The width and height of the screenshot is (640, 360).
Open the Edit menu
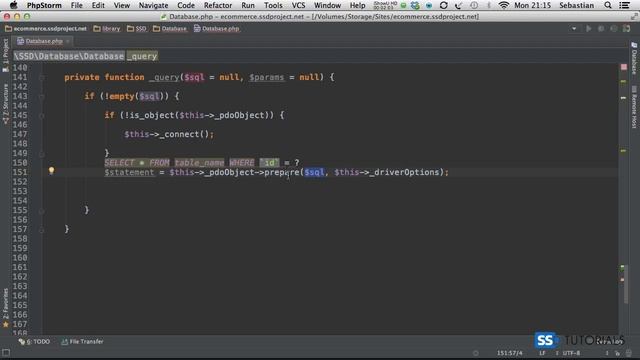[x=98, y=5]
